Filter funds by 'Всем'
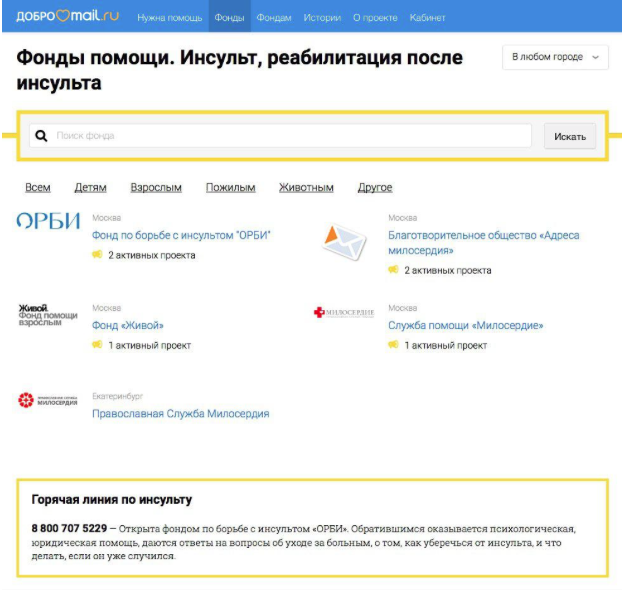 (x=38, y=187)
